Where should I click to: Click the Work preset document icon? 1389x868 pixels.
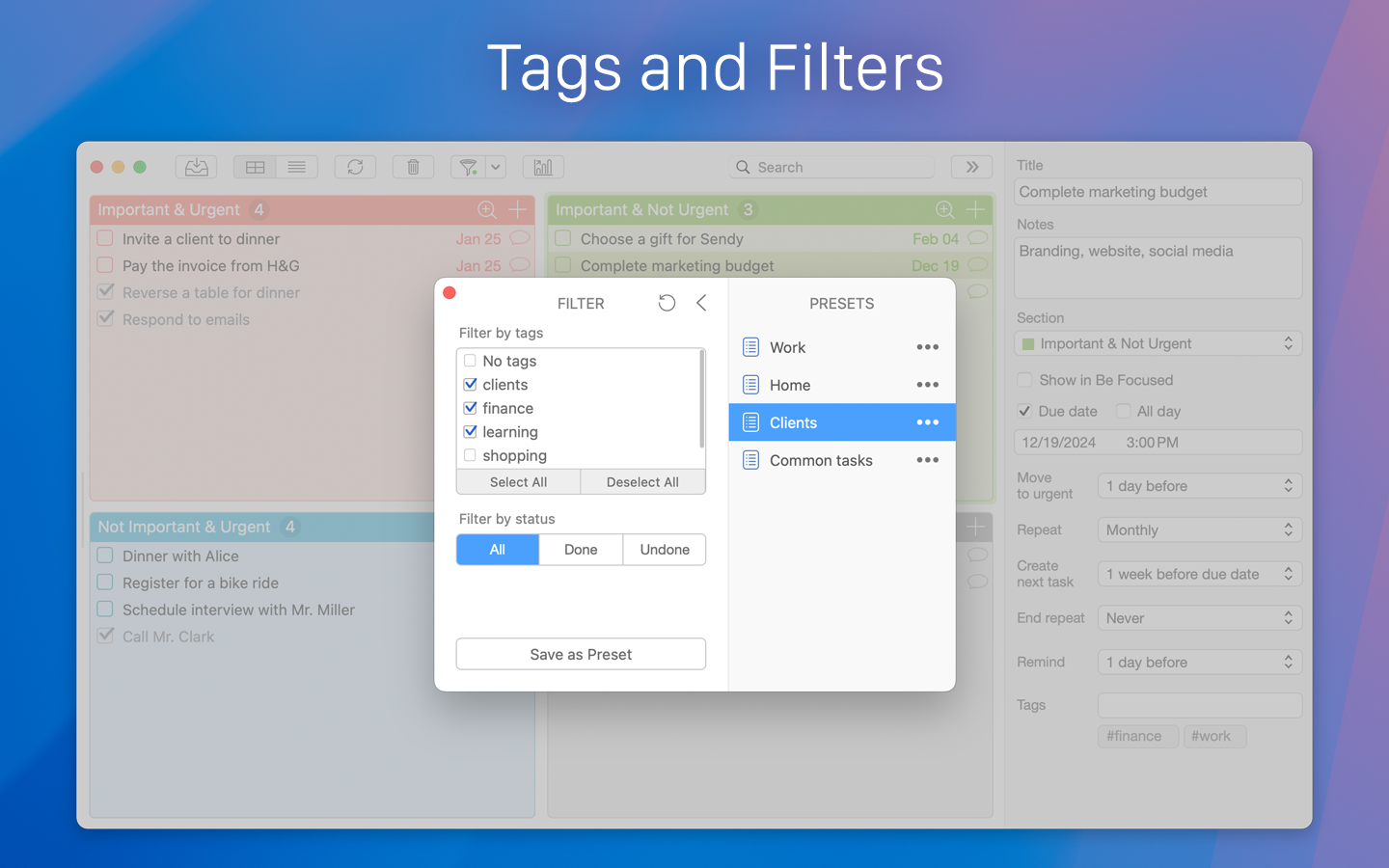[x=751, y=347]
